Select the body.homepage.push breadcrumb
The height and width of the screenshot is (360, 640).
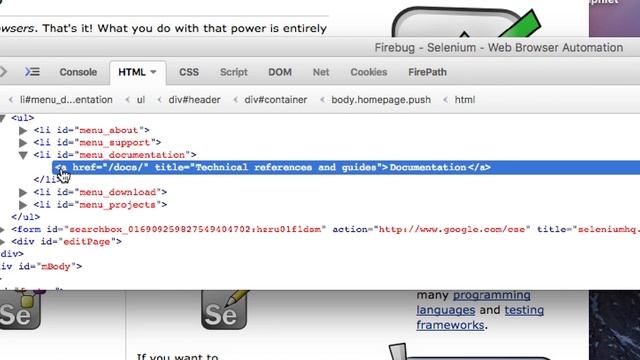click(381, 100)
